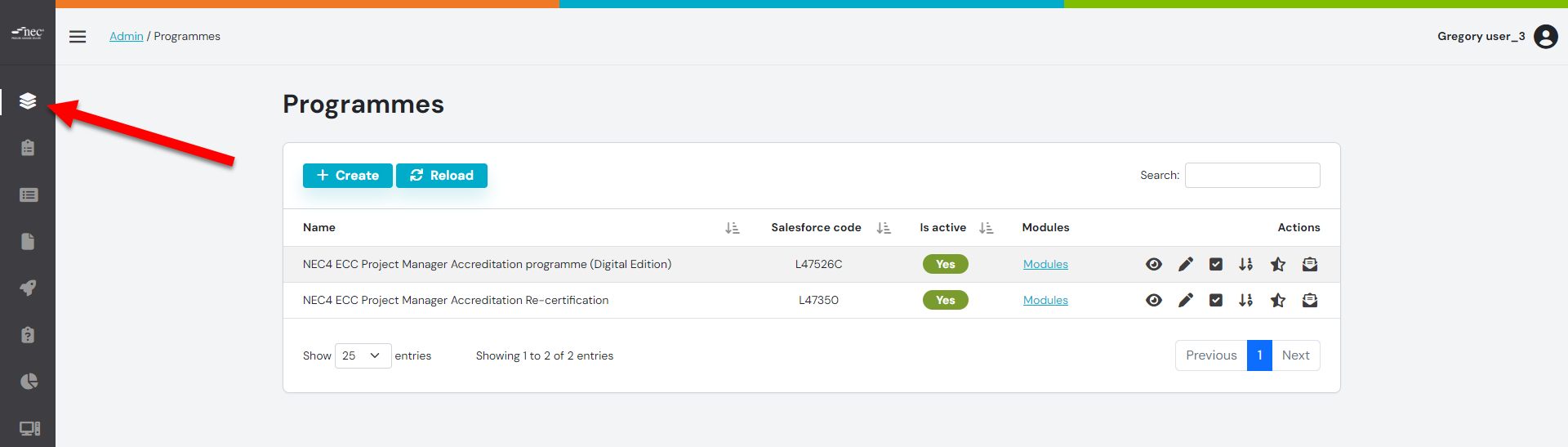Select page 1 in pagination

[x=1259, y=355]
